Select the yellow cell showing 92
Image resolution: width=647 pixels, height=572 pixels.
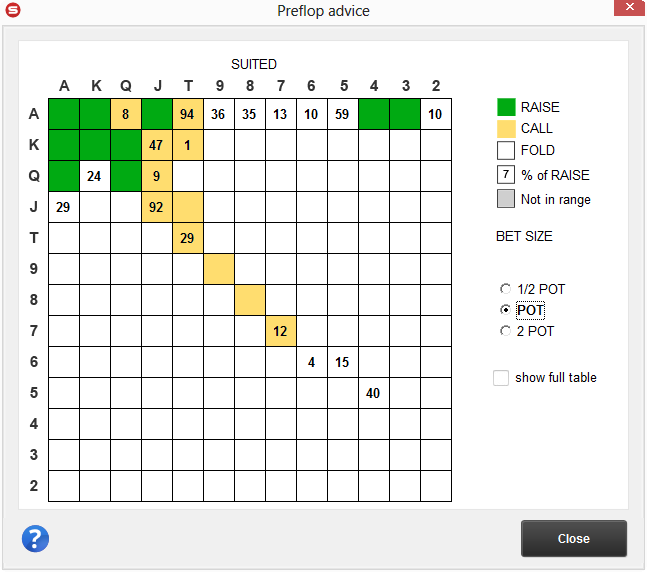pos(156,208)
